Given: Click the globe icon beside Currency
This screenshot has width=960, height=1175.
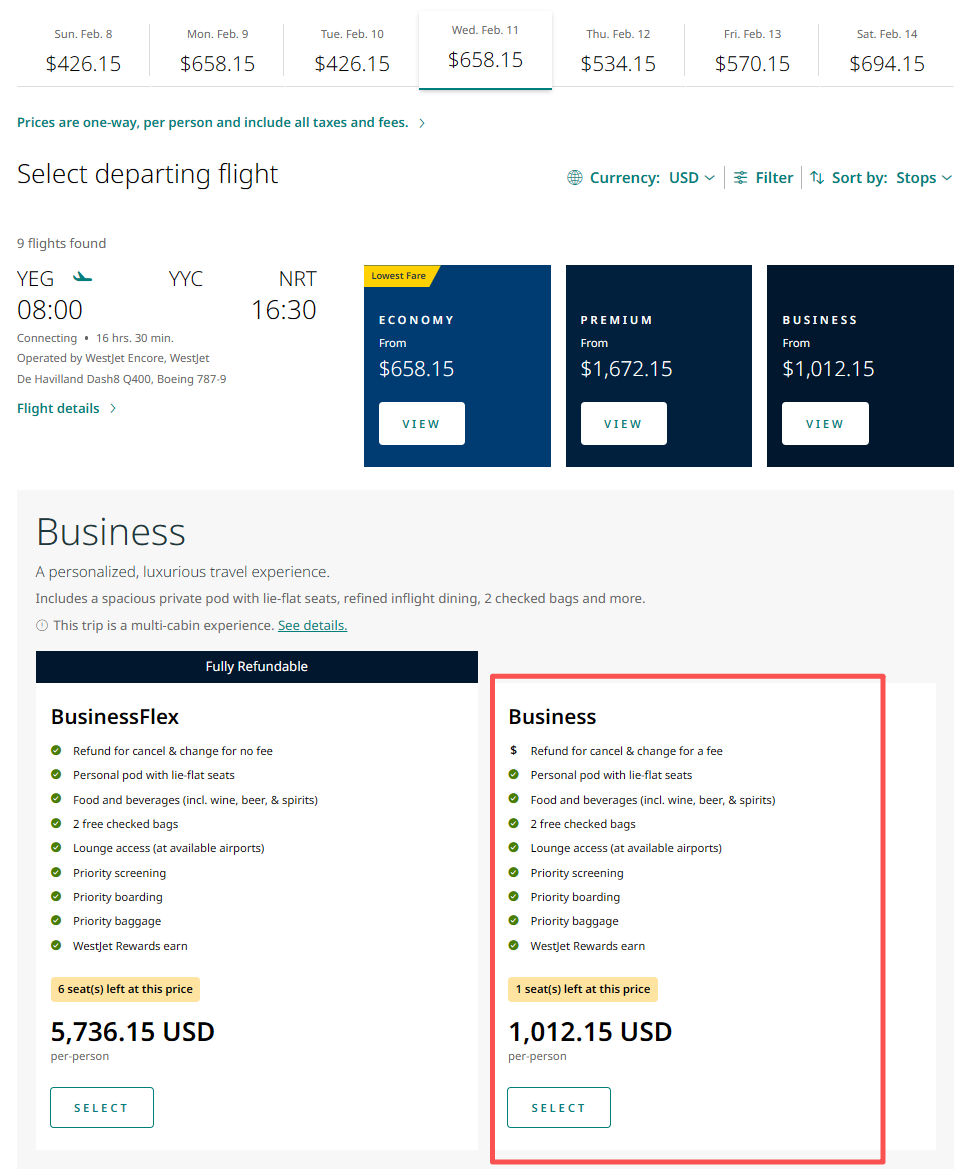Looking at the screenshot, I should tap(575, 178).
